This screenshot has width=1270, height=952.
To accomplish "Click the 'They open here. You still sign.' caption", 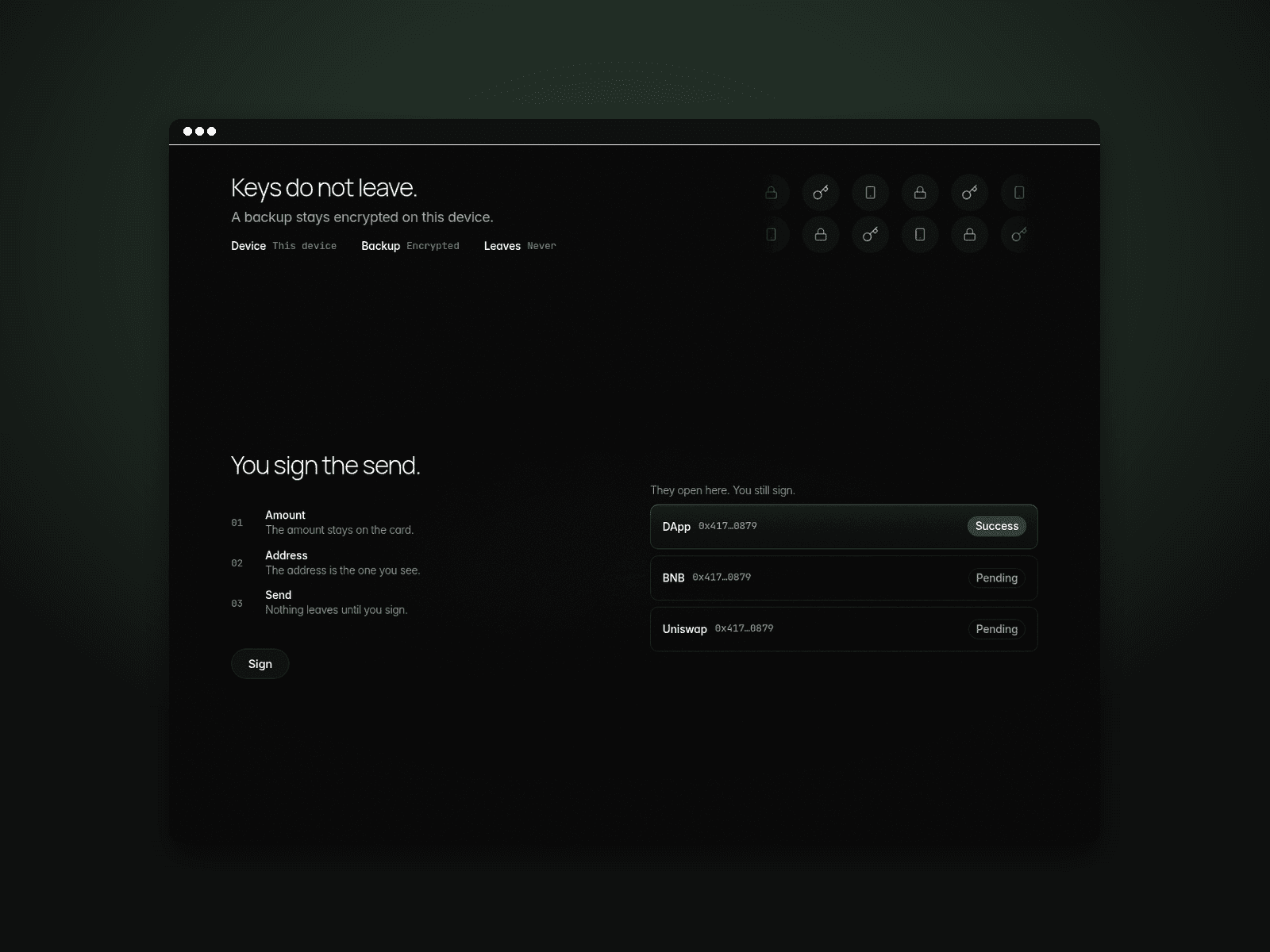I will [x=722, y=490].
